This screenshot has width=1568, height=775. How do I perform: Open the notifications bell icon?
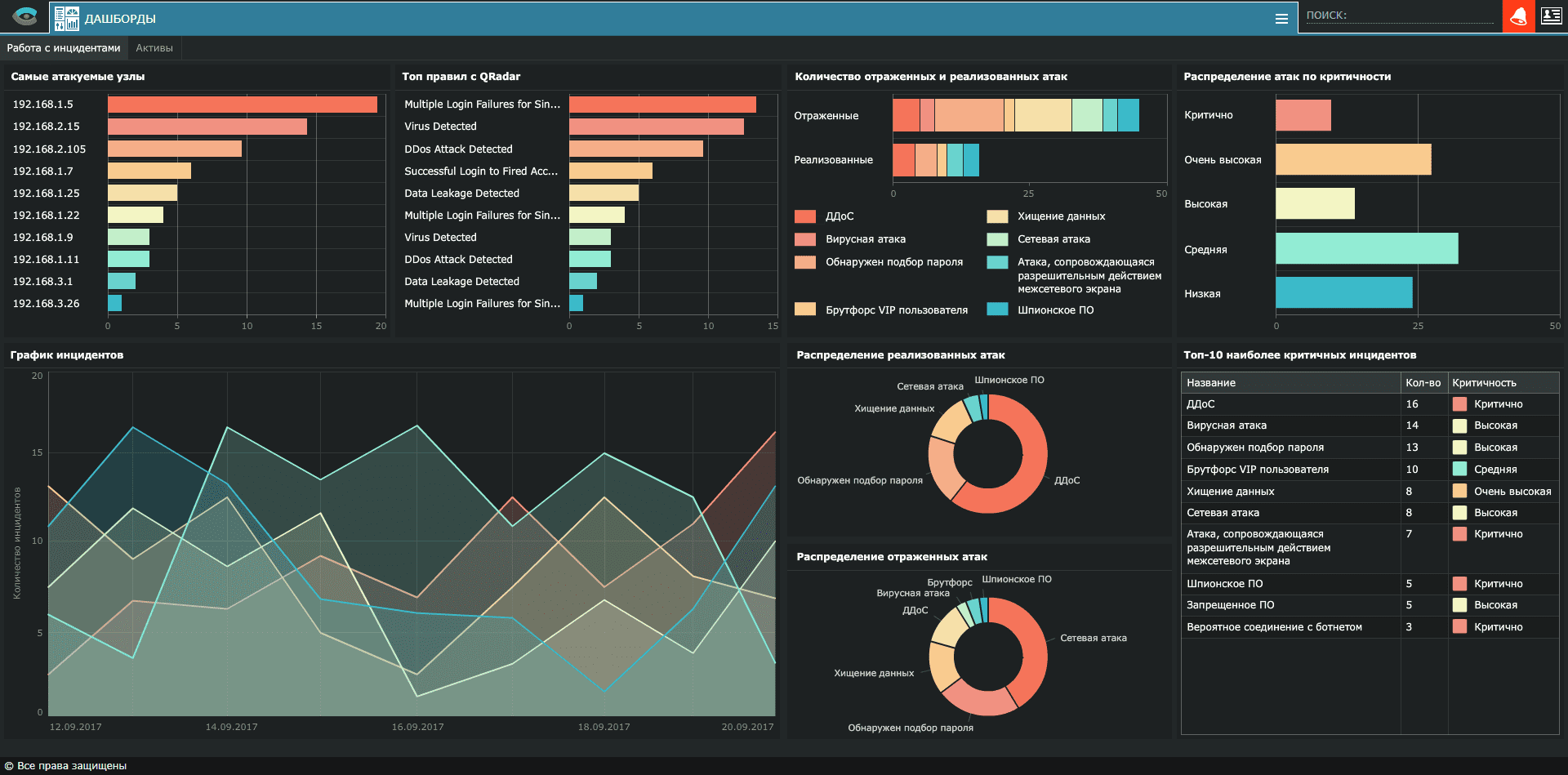(1518, 16)
